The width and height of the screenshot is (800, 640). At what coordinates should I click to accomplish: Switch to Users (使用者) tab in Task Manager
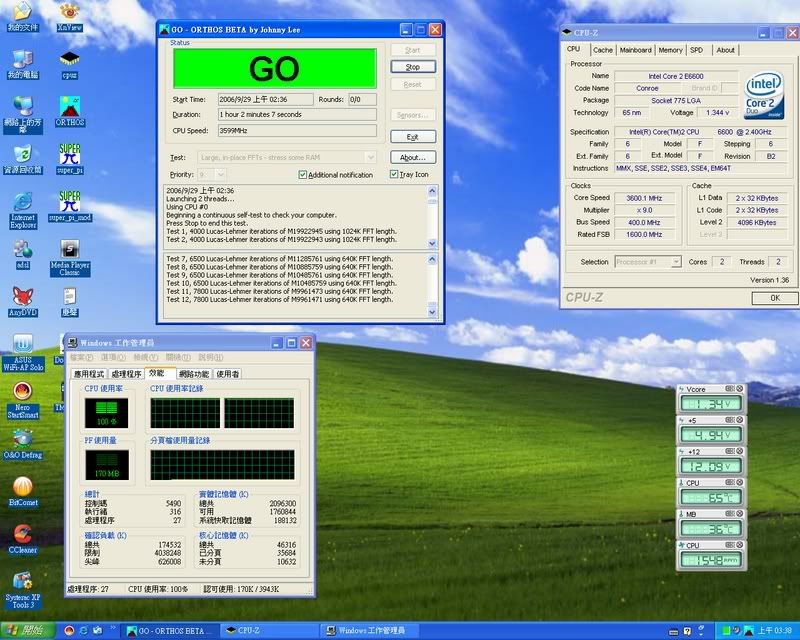click(228, 374)
